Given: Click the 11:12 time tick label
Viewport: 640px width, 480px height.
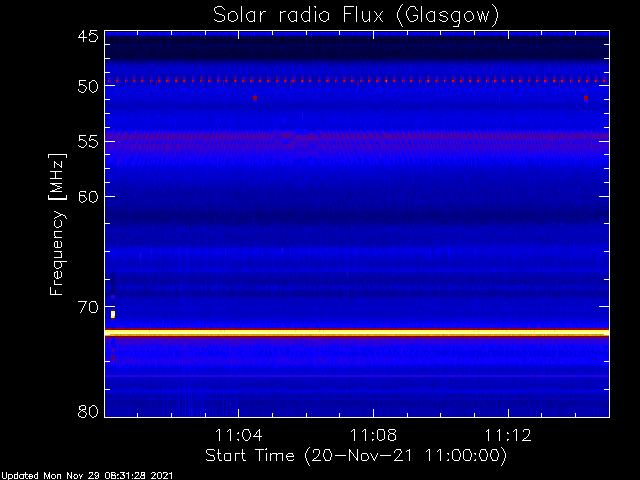Looking at the screenshot, I should pyautogui.click(x=508, y=435).
